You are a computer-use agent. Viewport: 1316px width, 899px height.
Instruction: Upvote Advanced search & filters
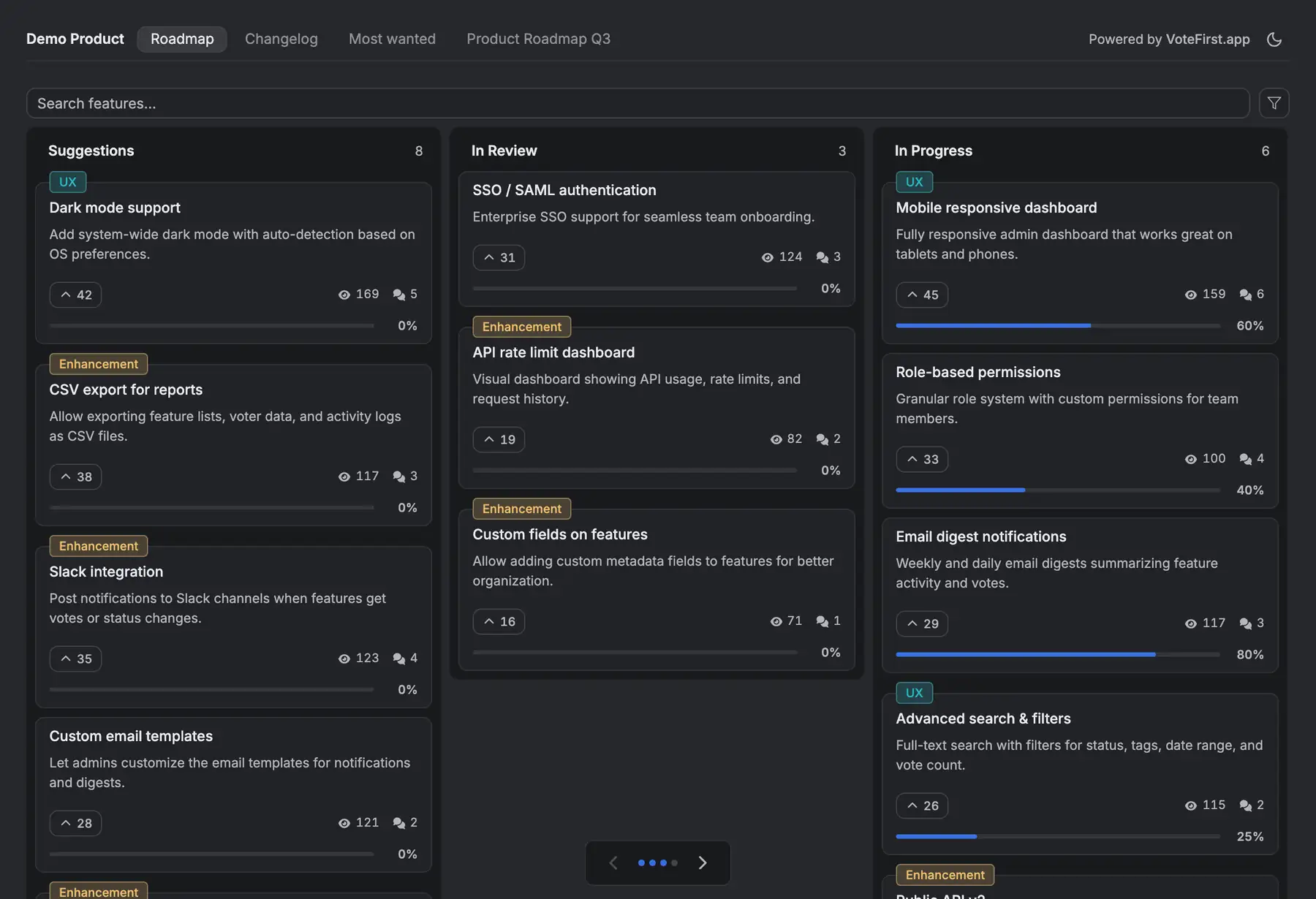click(922, 805)
